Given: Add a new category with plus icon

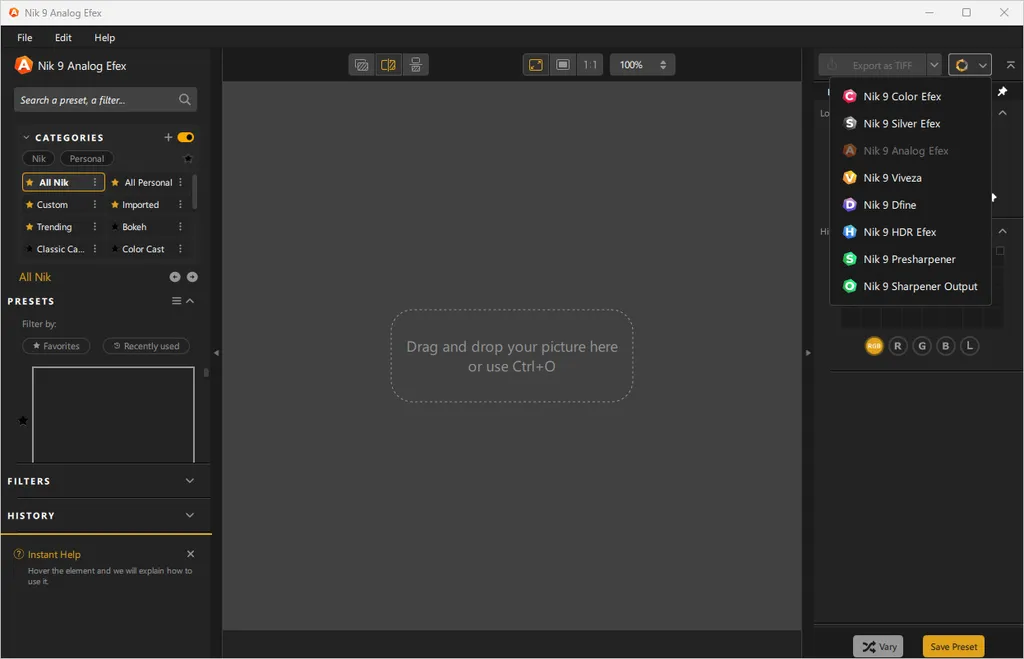Looking at the screenshot, I should (168, 137).
